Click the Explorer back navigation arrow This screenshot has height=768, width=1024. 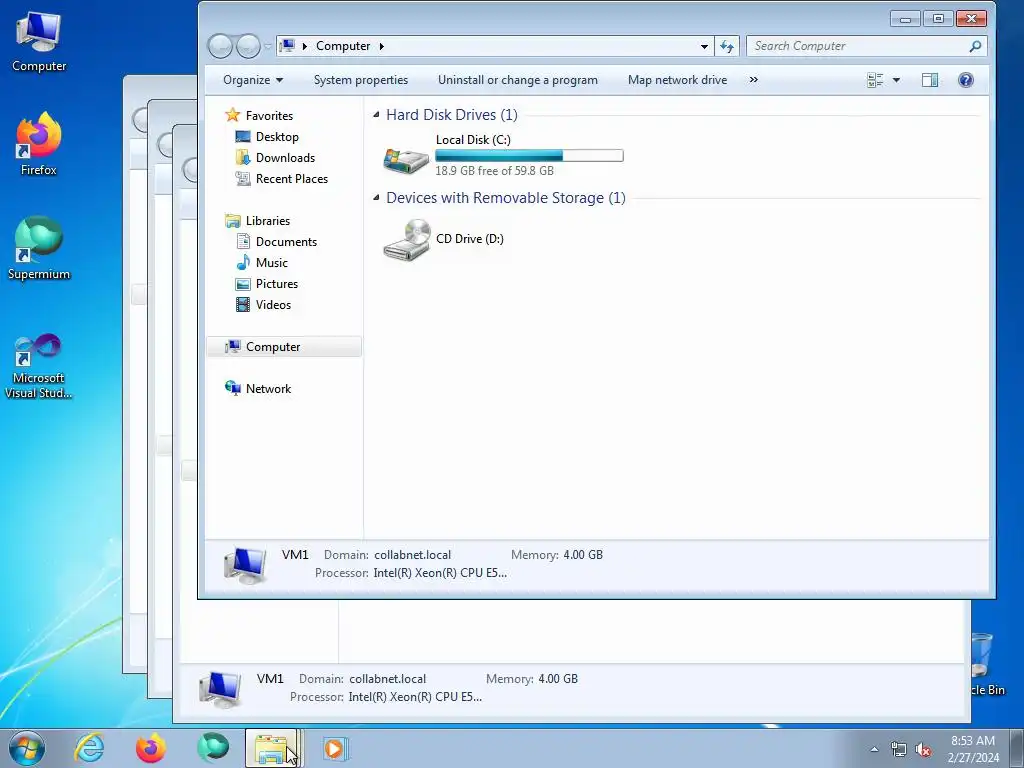pos(221,46)
